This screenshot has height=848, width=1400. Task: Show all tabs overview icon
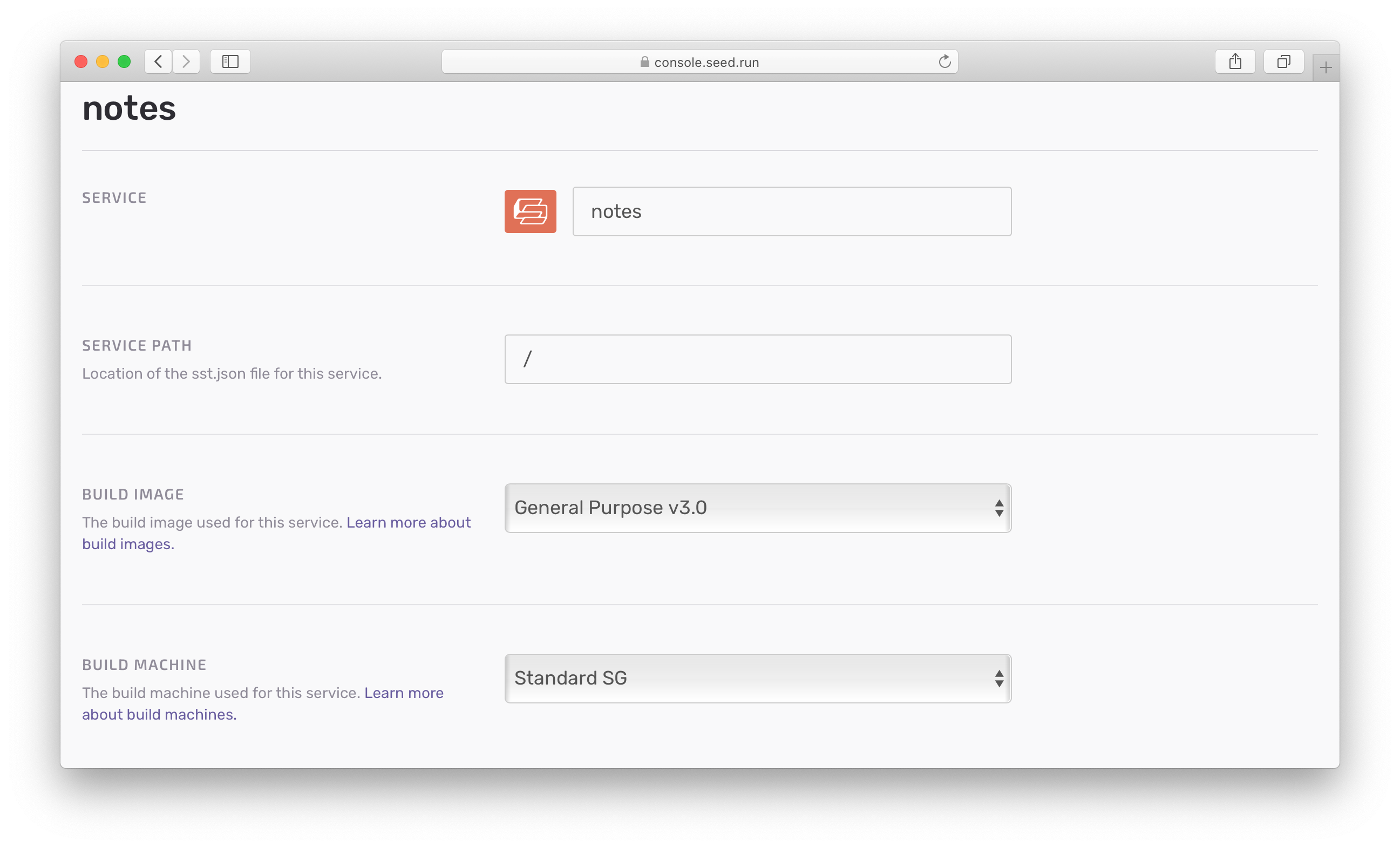[x=1283, y=61]
